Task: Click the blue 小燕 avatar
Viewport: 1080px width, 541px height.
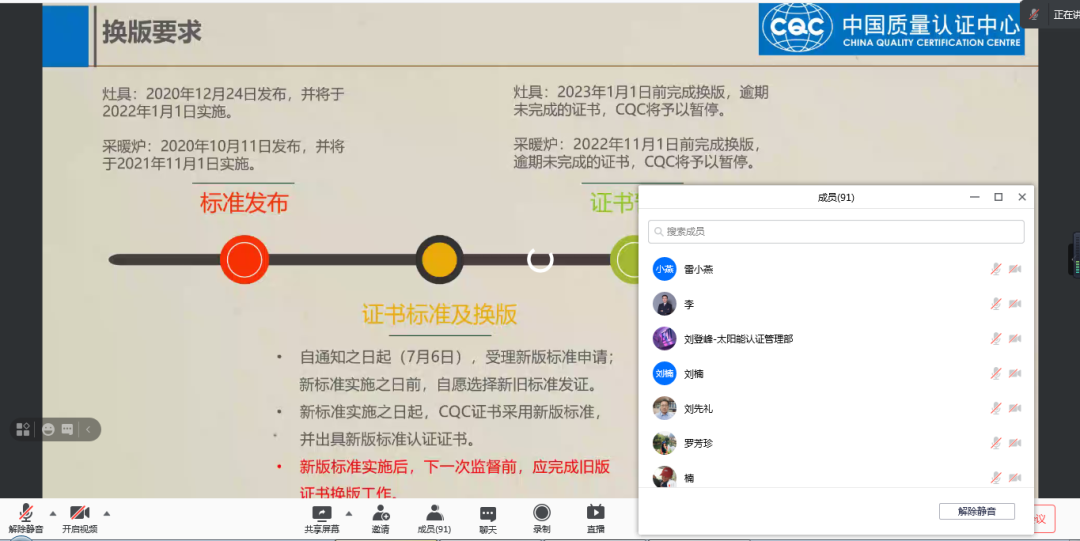Action: (665, 269)
